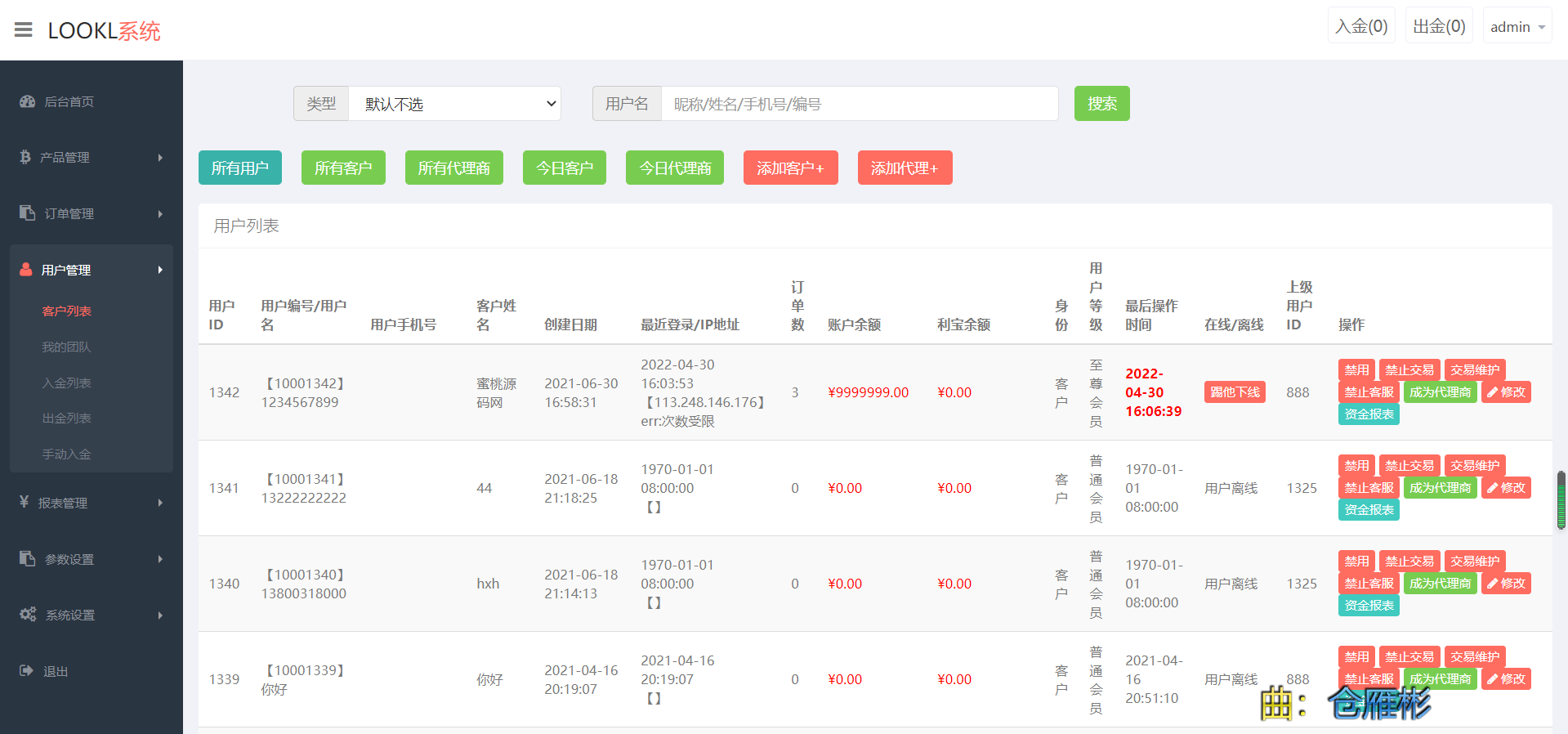
Task: Click the 退出 logout icon
Action: (x=26, y=671)
